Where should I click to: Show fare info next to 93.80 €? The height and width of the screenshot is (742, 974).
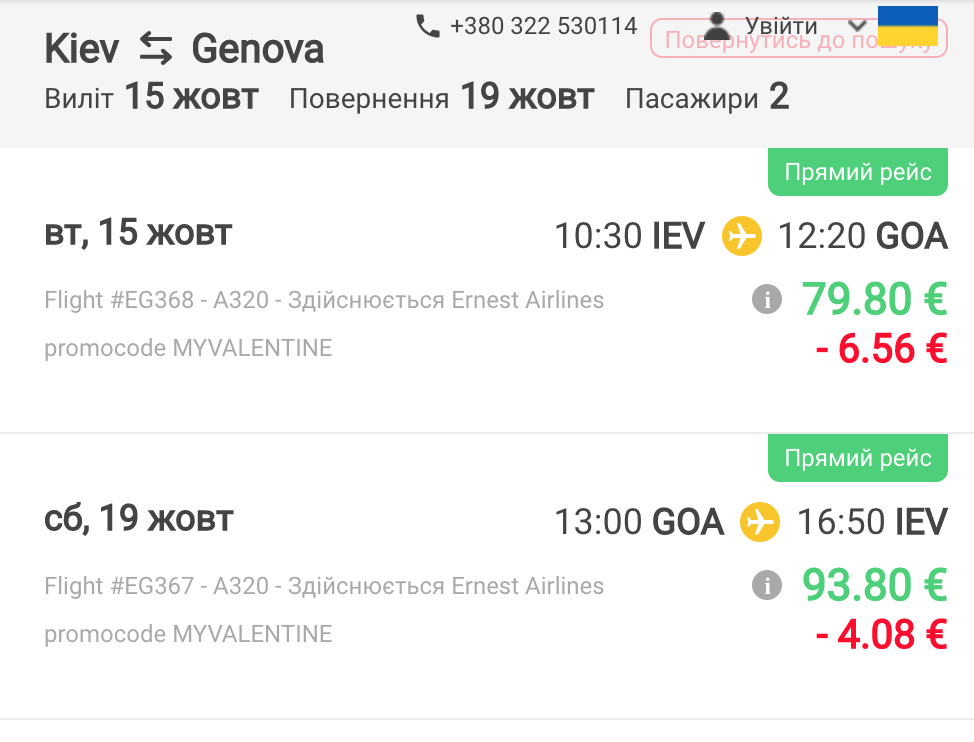click(x=767, y=585)
